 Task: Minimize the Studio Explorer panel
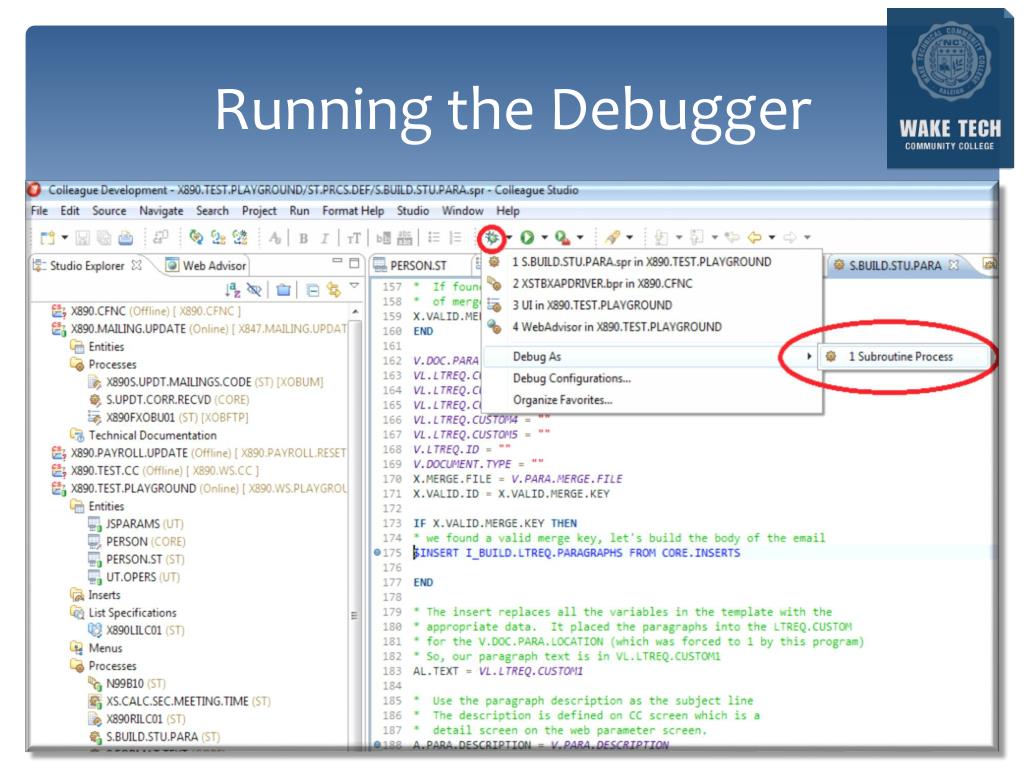[x=337, y=261]
